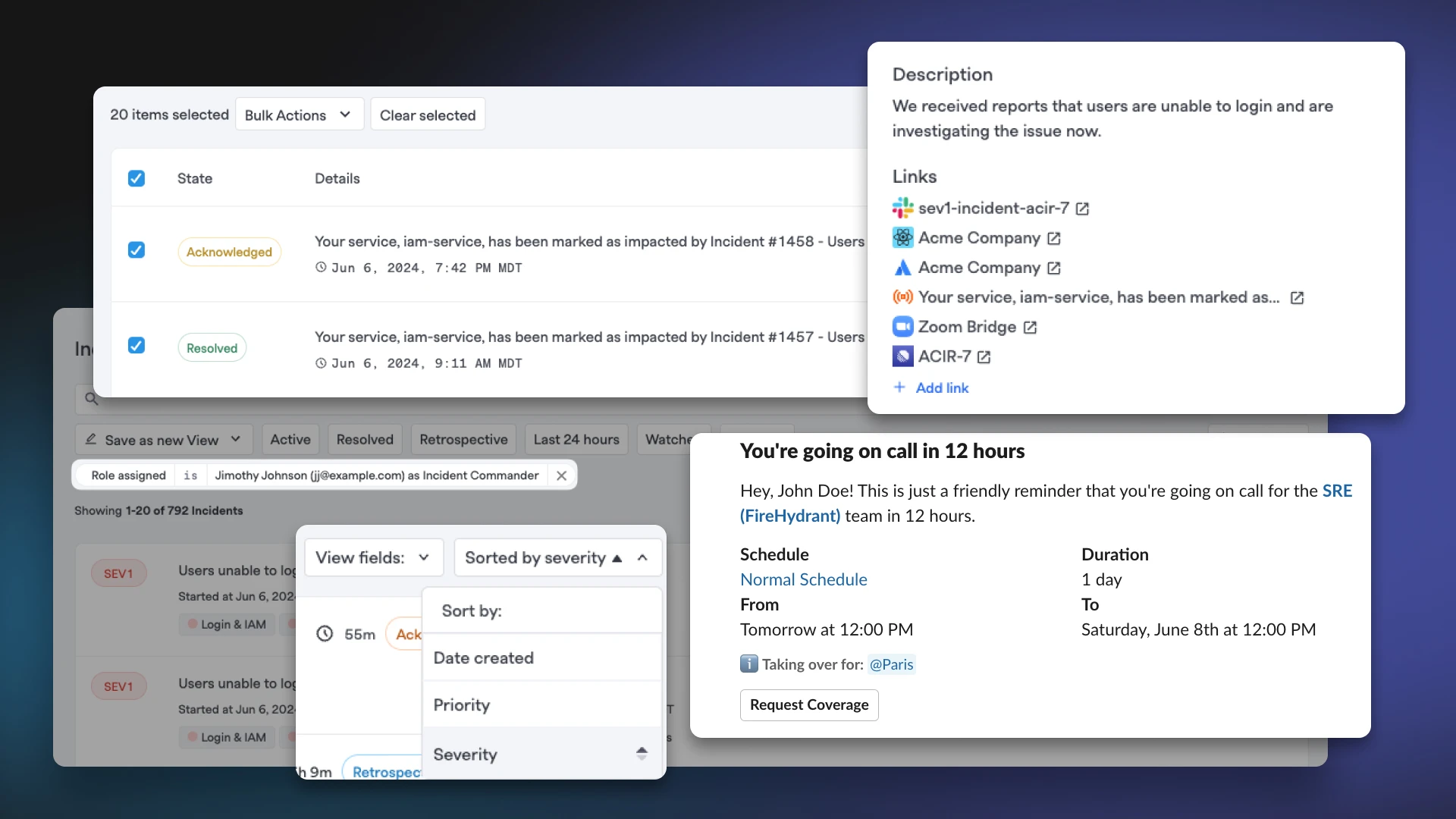Click the plus icon for Add link
Image resolution: width=1456 pixels, height=819 pixels.
pyautogui.click(x=899, y=388)
